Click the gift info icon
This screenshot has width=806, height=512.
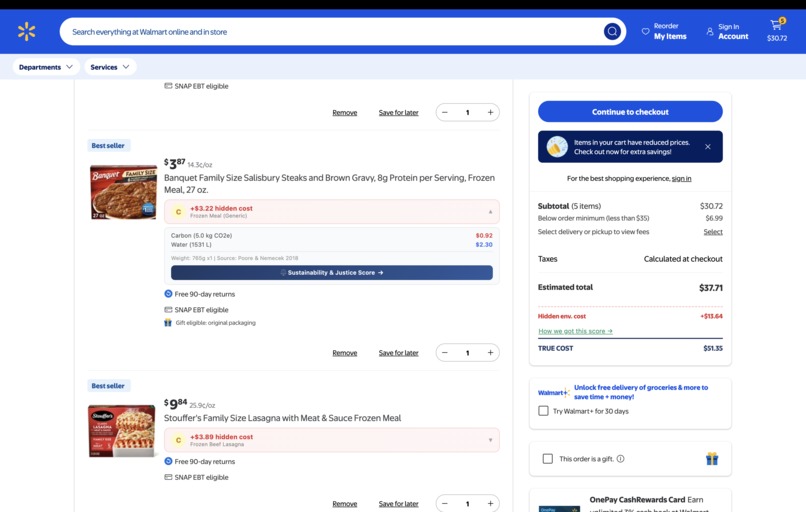[620, 459]
